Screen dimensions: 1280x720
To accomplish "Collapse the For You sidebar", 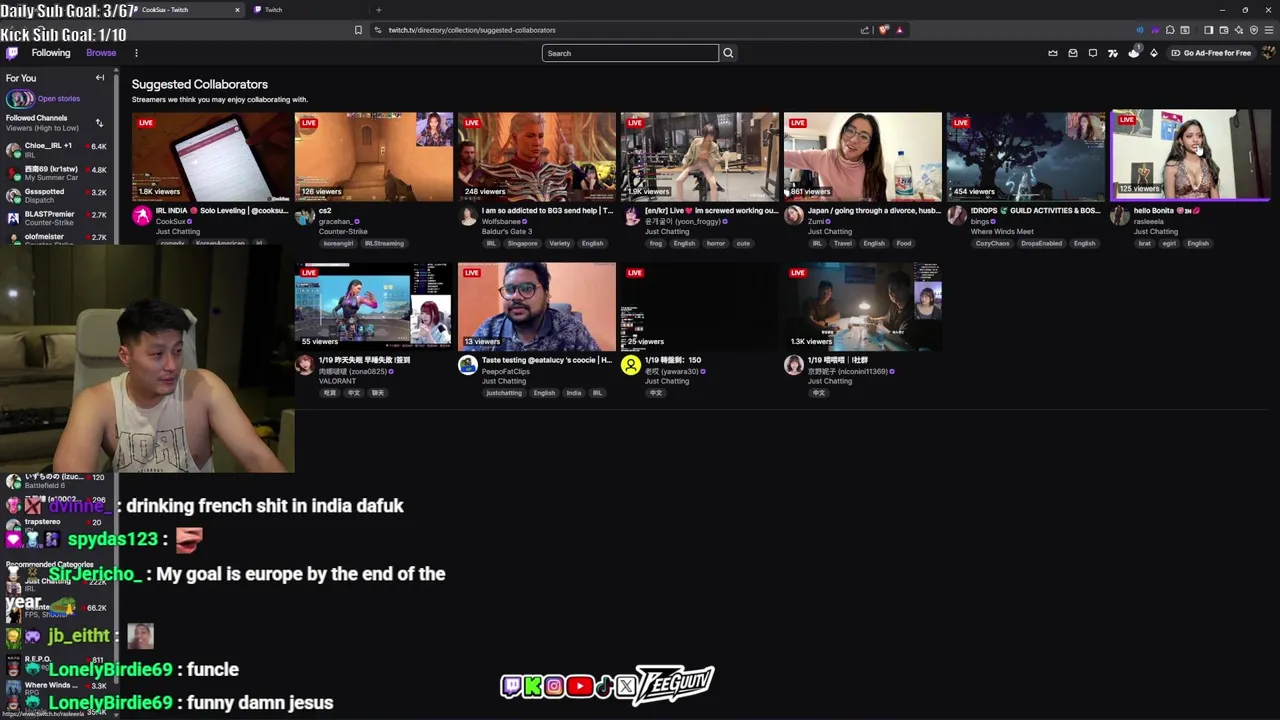I will 100,78.
